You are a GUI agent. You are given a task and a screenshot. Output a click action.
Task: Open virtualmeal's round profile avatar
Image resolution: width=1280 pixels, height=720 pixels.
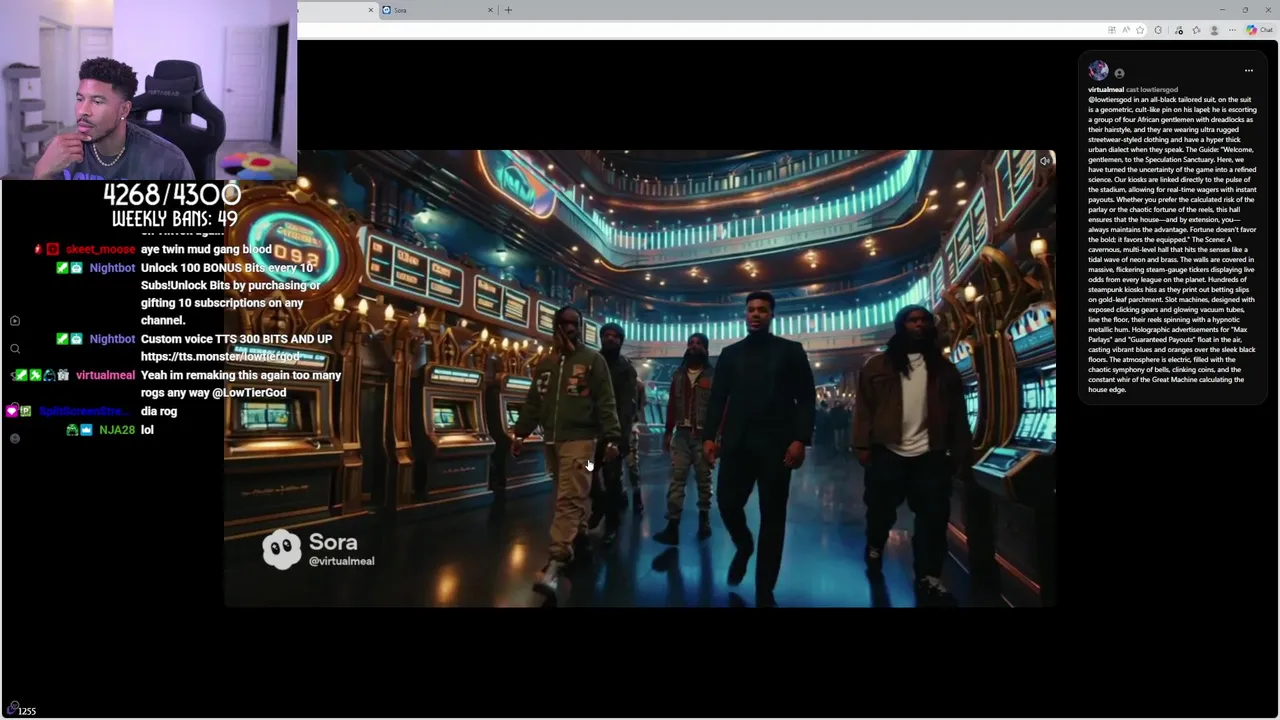[x=1098, y=71]
